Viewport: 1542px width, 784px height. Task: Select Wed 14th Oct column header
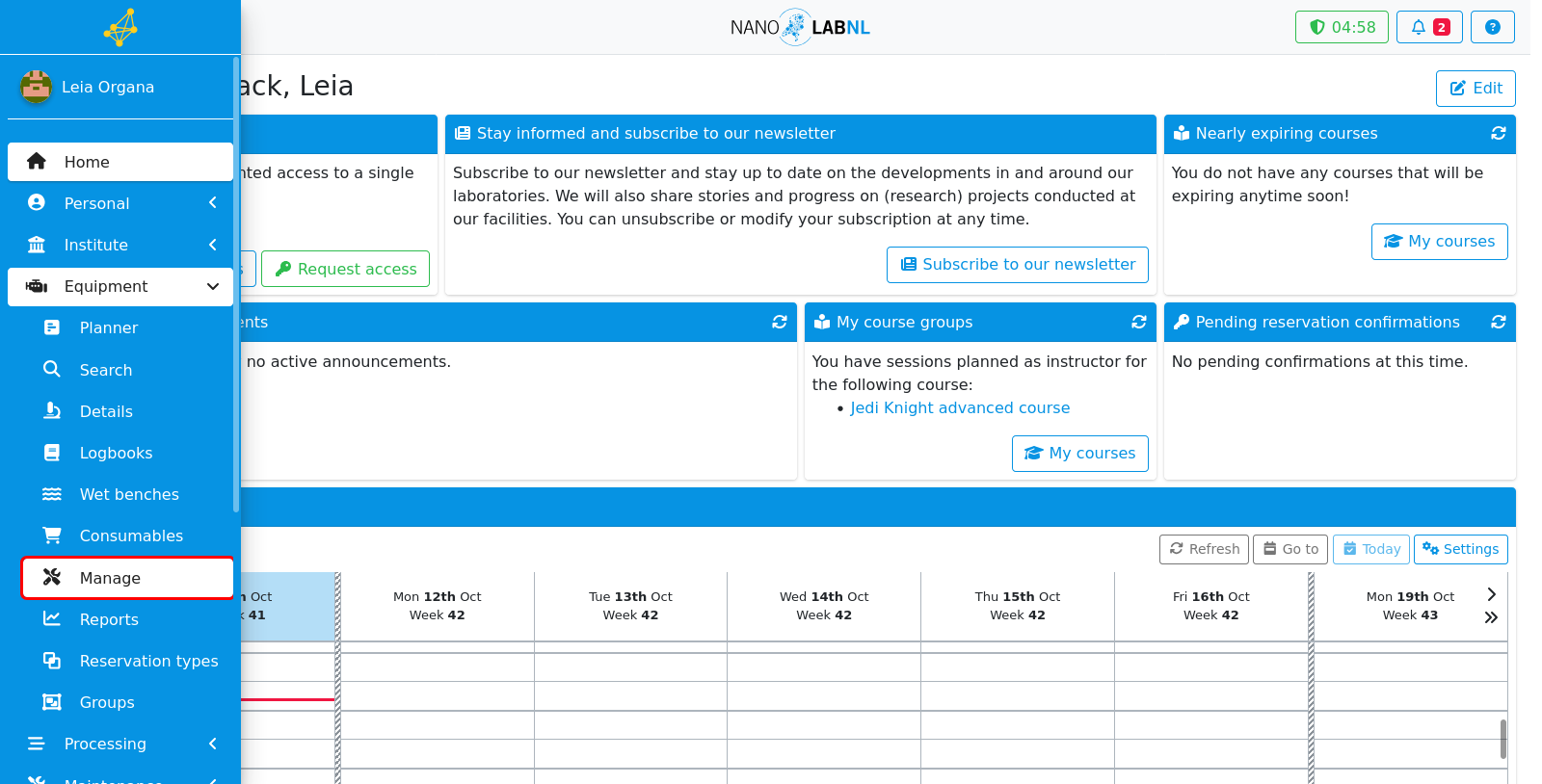tap(824, 606)
